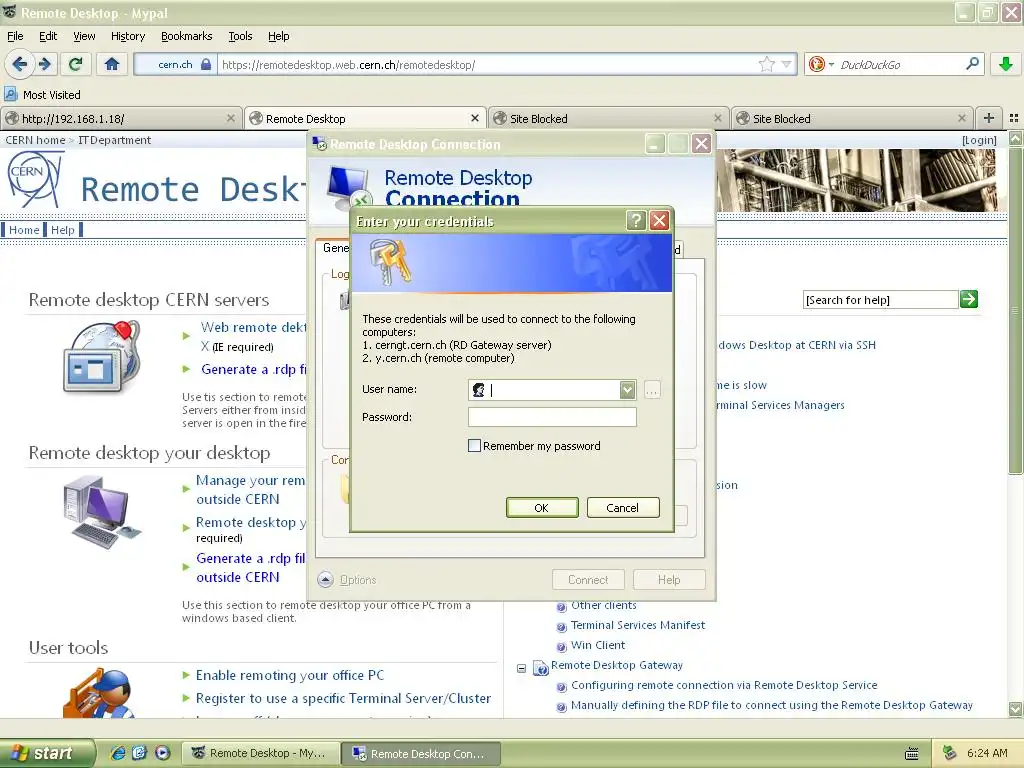Viewport: 1024px width, 768px height.
Task: Click the CERN home breadcrumb link
Action: [35, 140]
